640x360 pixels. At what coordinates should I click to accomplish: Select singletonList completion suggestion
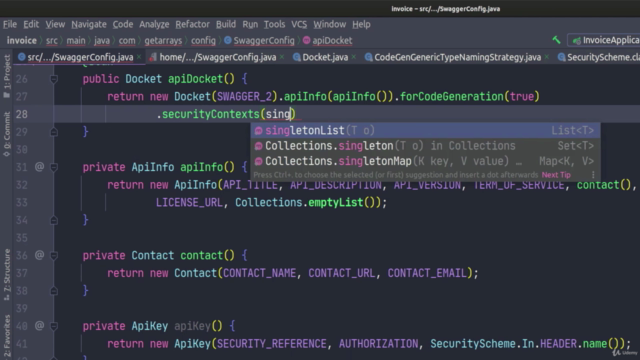click(425, 130)
